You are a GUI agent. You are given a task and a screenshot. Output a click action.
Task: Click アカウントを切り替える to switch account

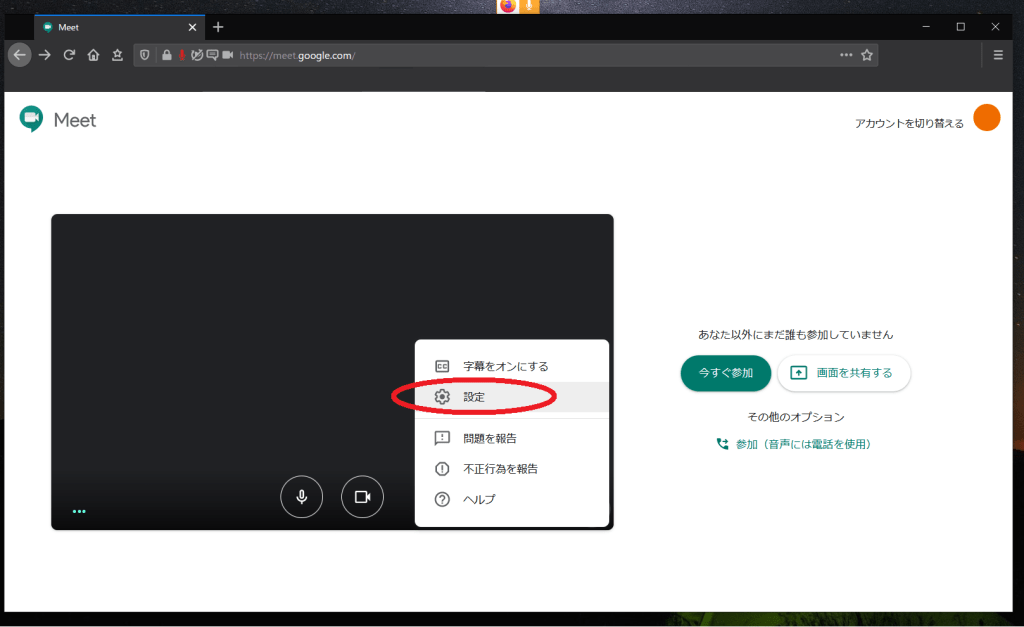[909, 123]
